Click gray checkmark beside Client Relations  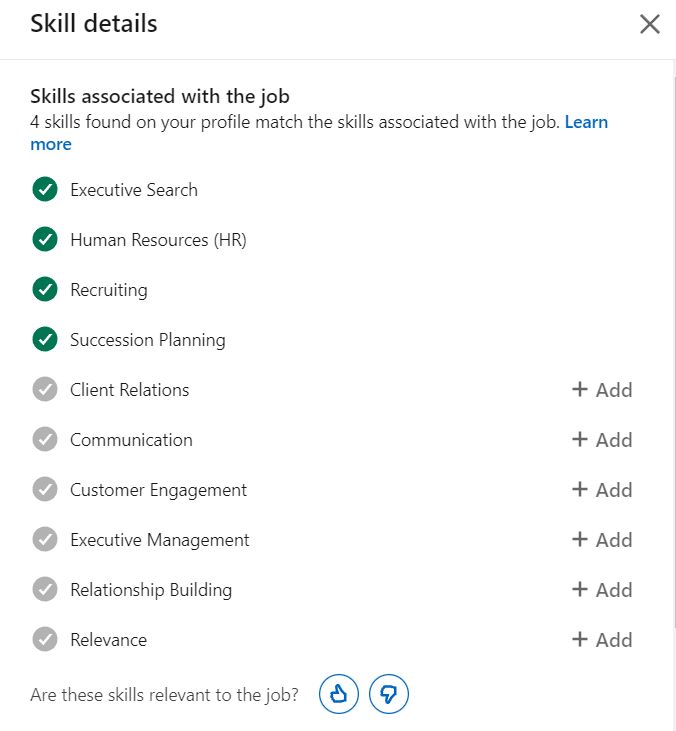[45, 390]
